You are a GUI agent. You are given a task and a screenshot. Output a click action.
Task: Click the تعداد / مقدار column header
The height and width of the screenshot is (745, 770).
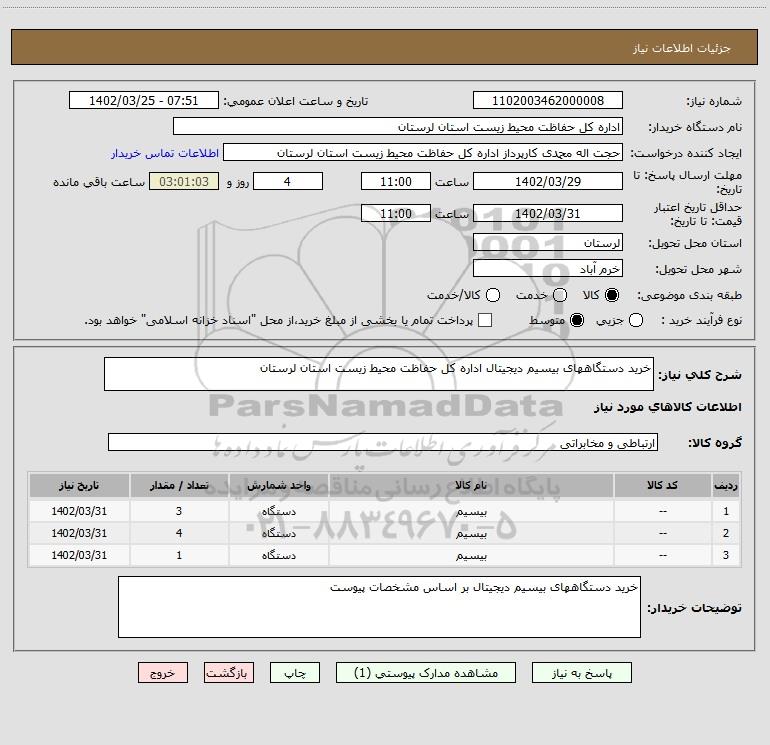tap(179, 486)
